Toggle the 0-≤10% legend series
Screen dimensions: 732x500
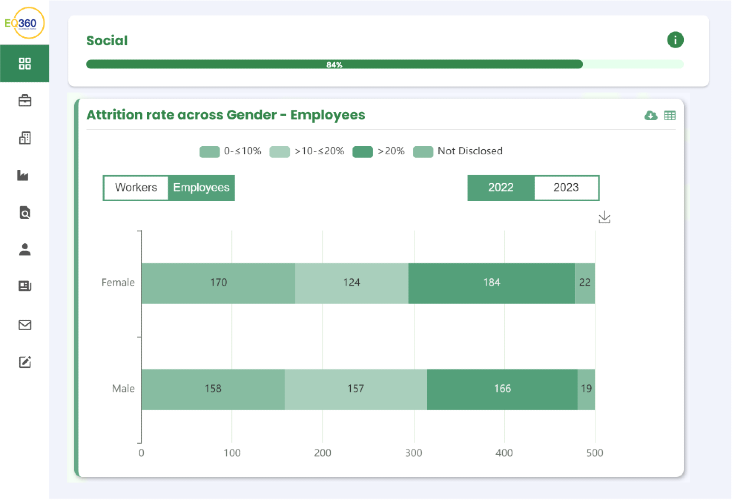coord(231,151)
